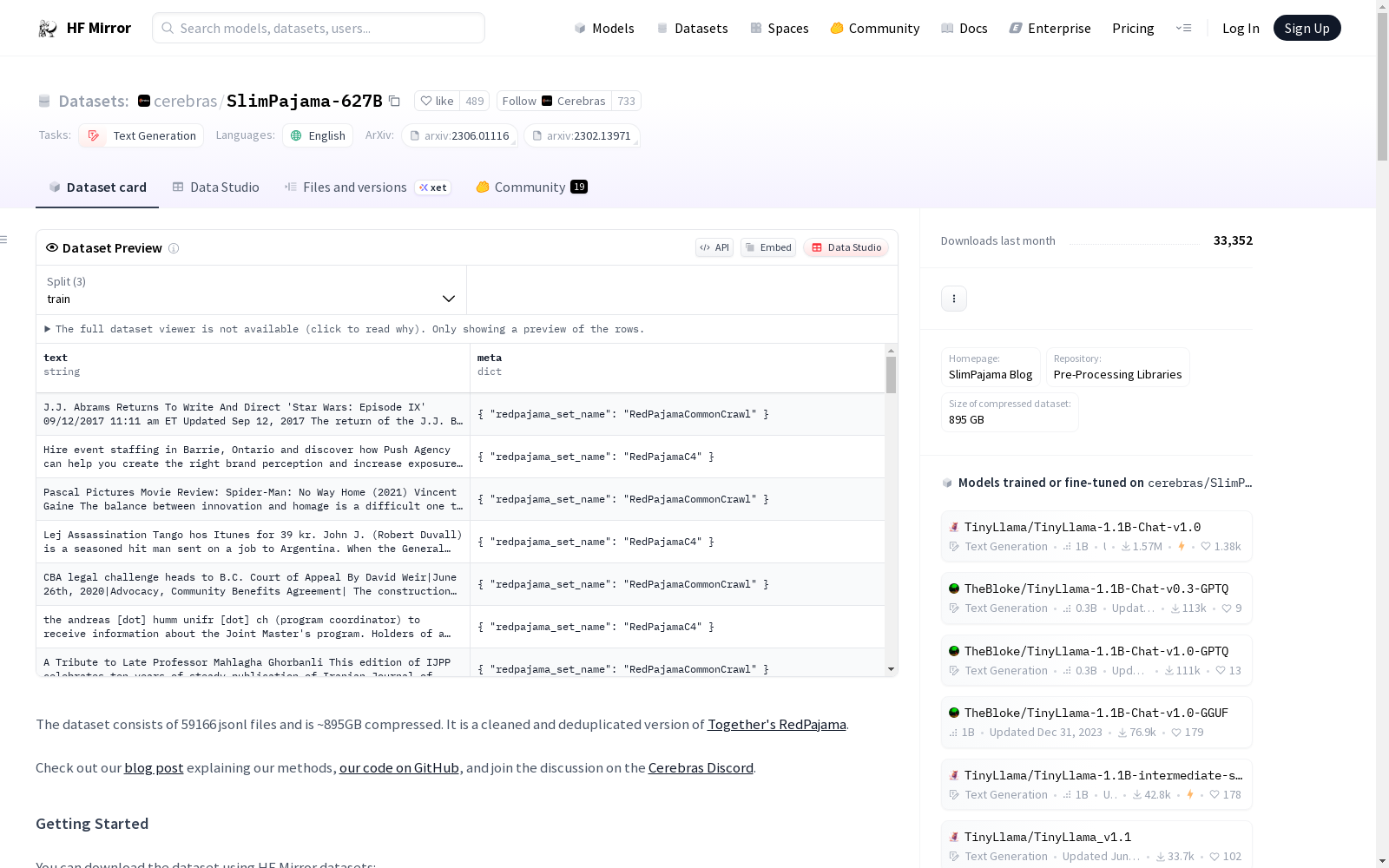
Task: Open Models in top navigation
Action: [x=604, y=29]
